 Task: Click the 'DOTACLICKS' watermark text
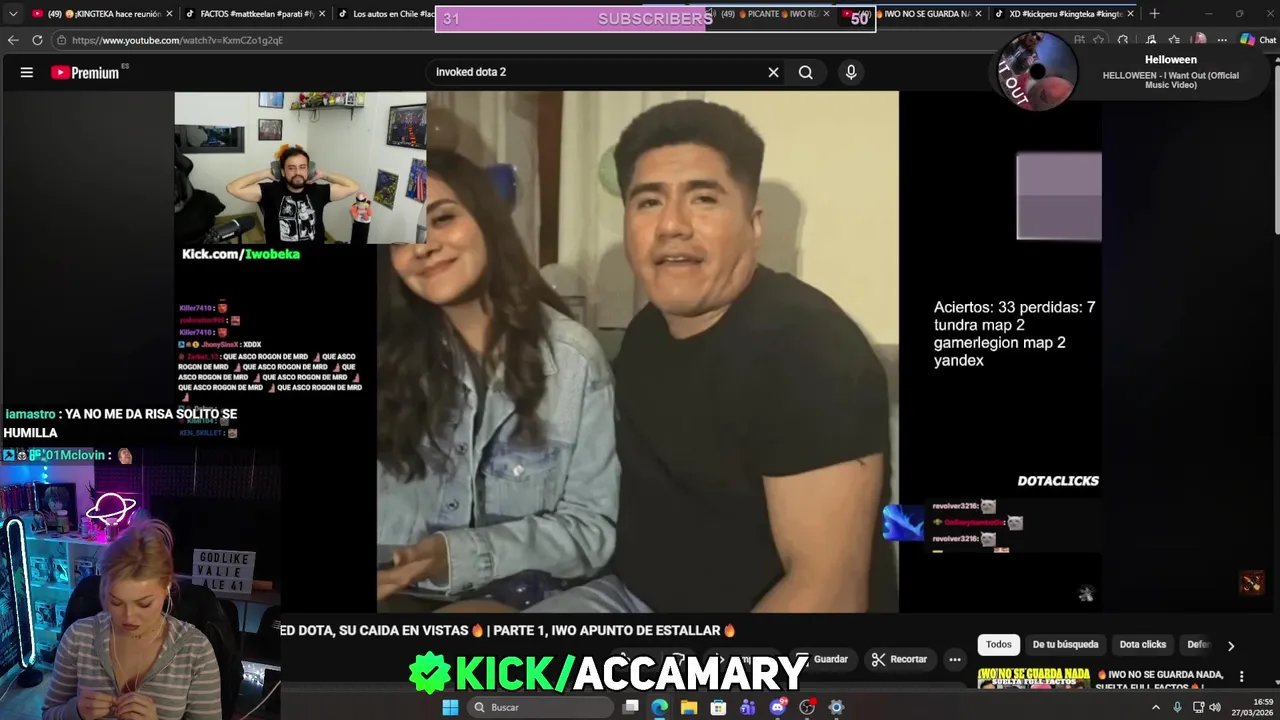tap(1058, 481)
